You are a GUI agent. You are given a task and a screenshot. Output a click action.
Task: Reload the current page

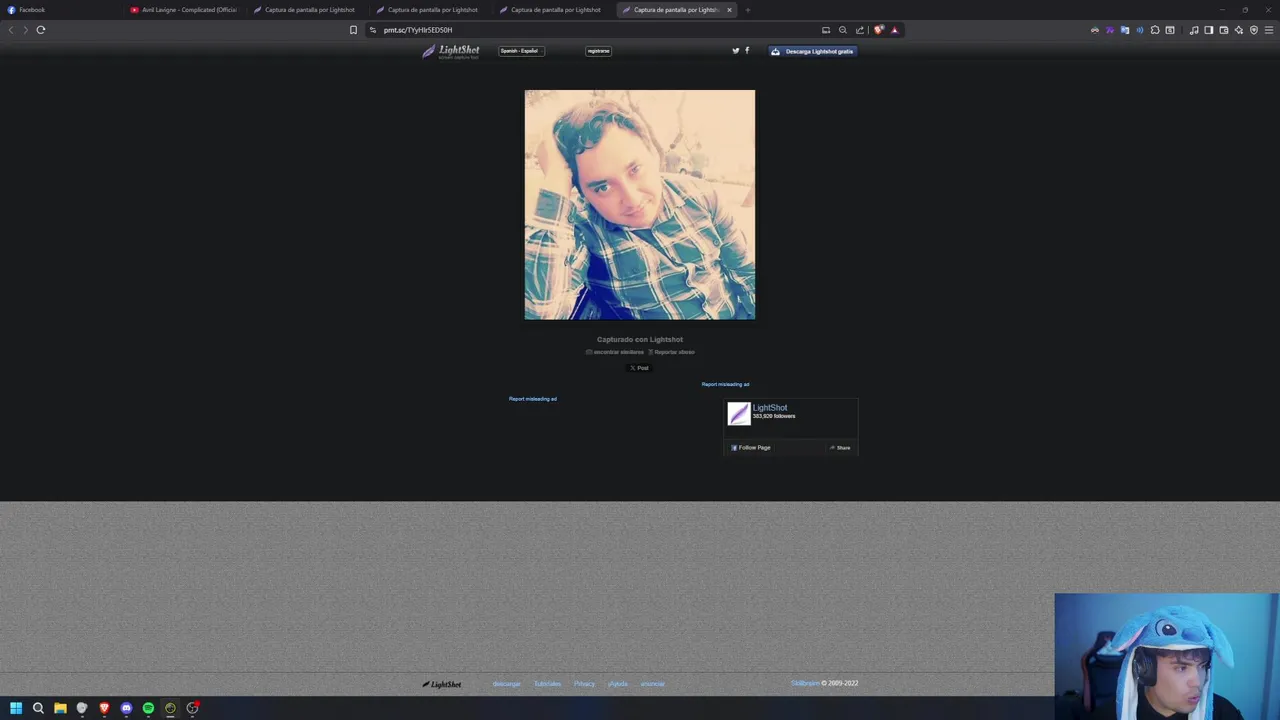41,30
